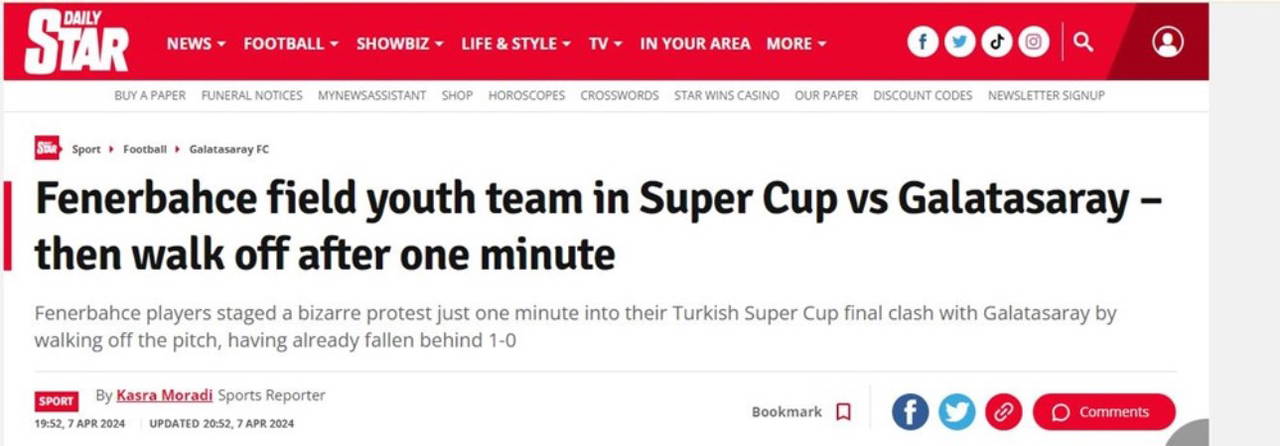Click the Galatasaray FC breadcrumb link
This screenshot has height=446, width=1280.
click(x=229, y=149)
